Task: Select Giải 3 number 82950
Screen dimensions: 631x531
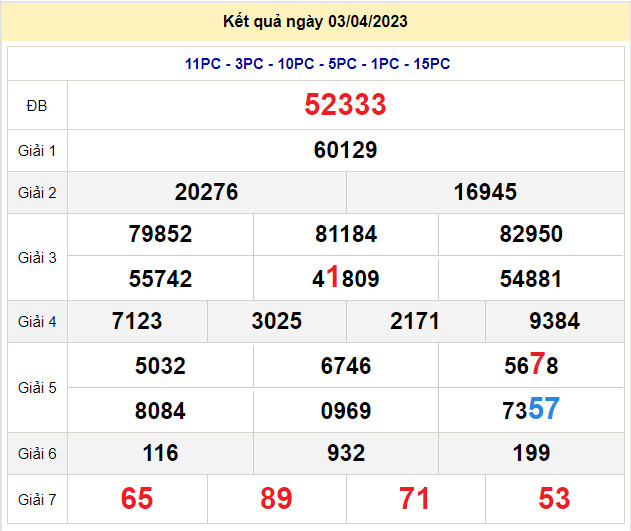Action: [531, 234]
